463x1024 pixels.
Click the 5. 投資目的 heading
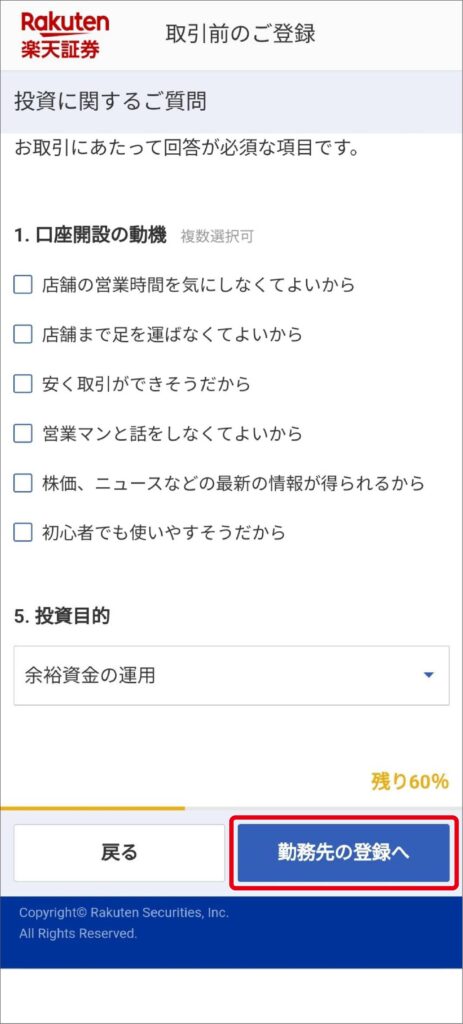coord(62,616)
